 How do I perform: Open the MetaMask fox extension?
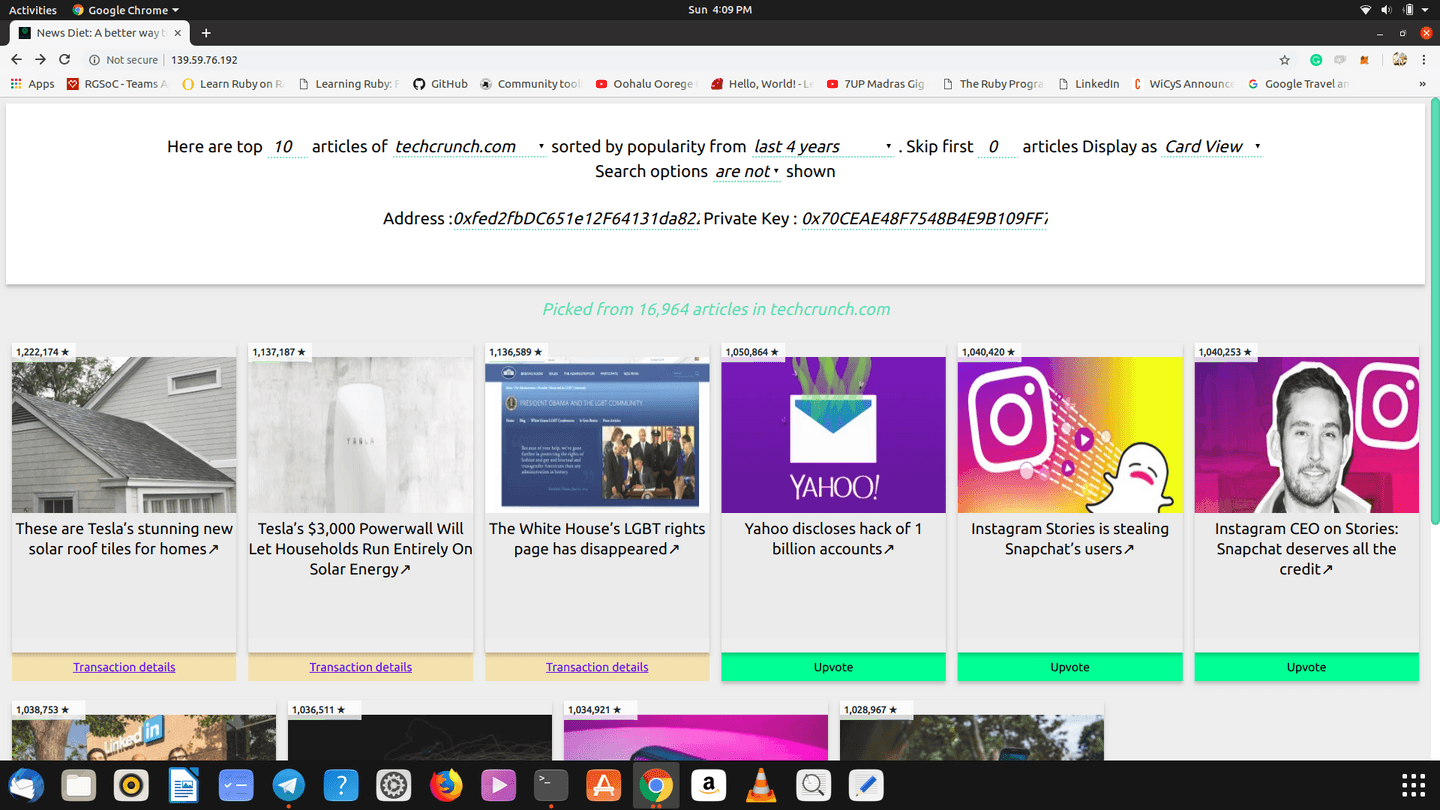[1365, 60]
